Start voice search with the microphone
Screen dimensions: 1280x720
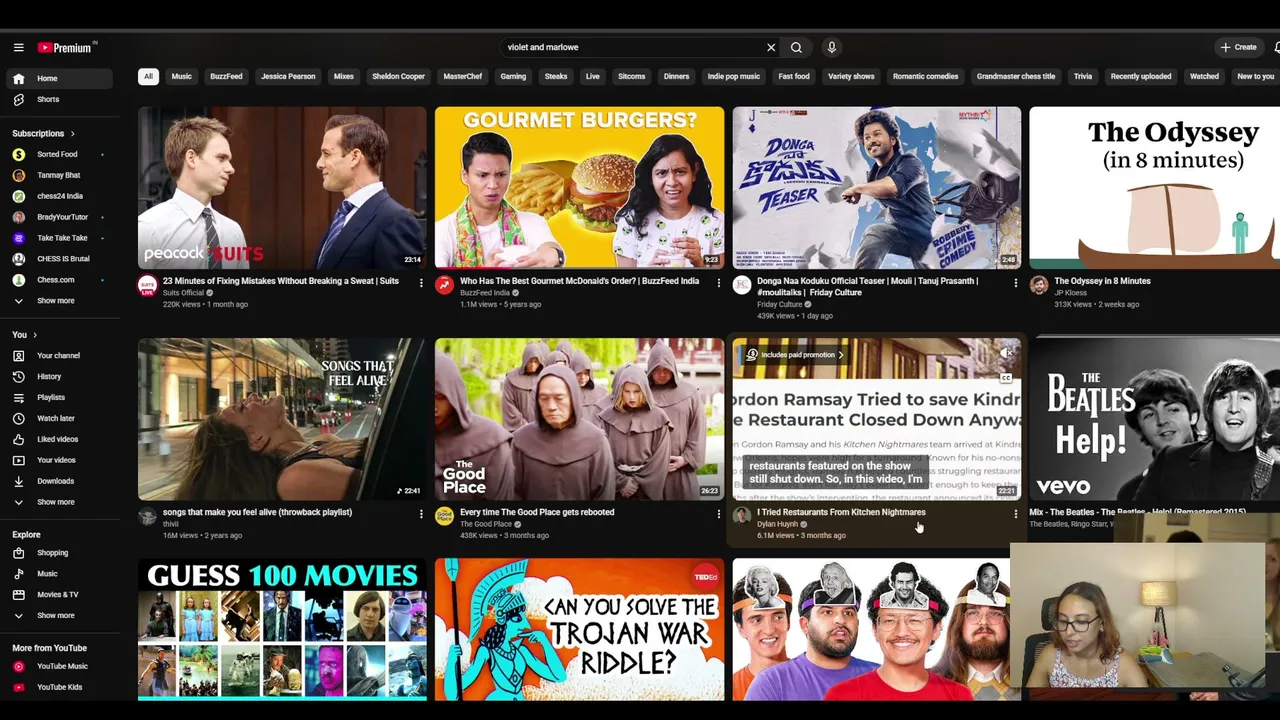coord(831,47)
